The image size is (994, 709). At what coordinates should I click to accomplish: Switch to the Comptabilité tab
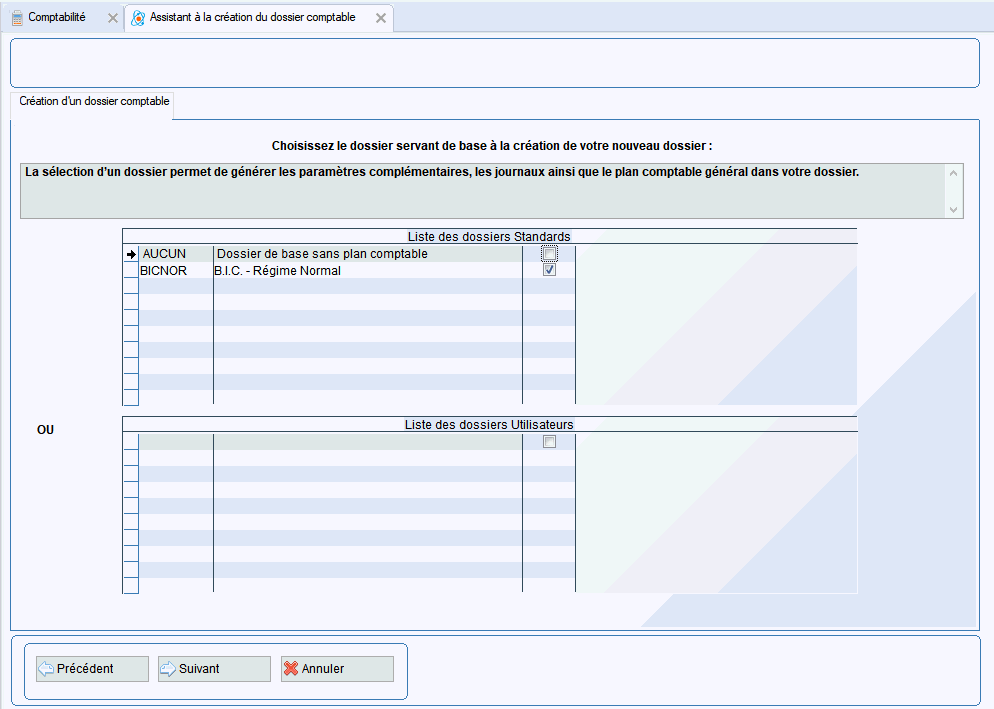point(57,18)
